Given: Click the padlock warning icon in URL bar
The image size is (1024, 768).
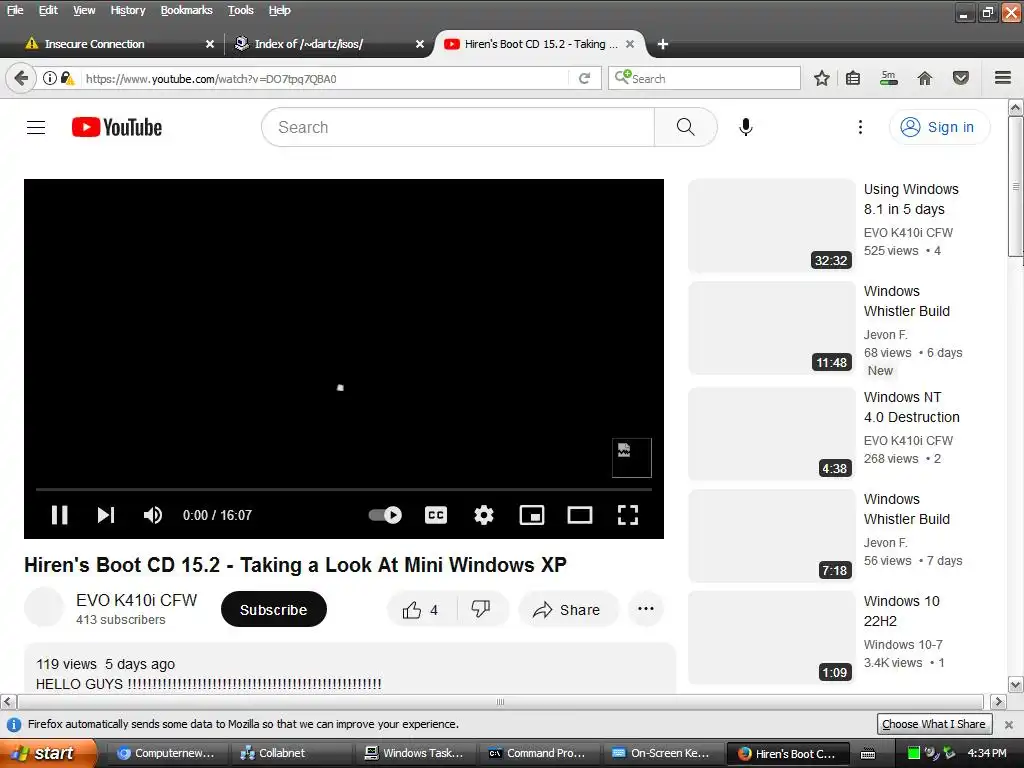Looking at the screenshot, I should click(x=68, y=78).
